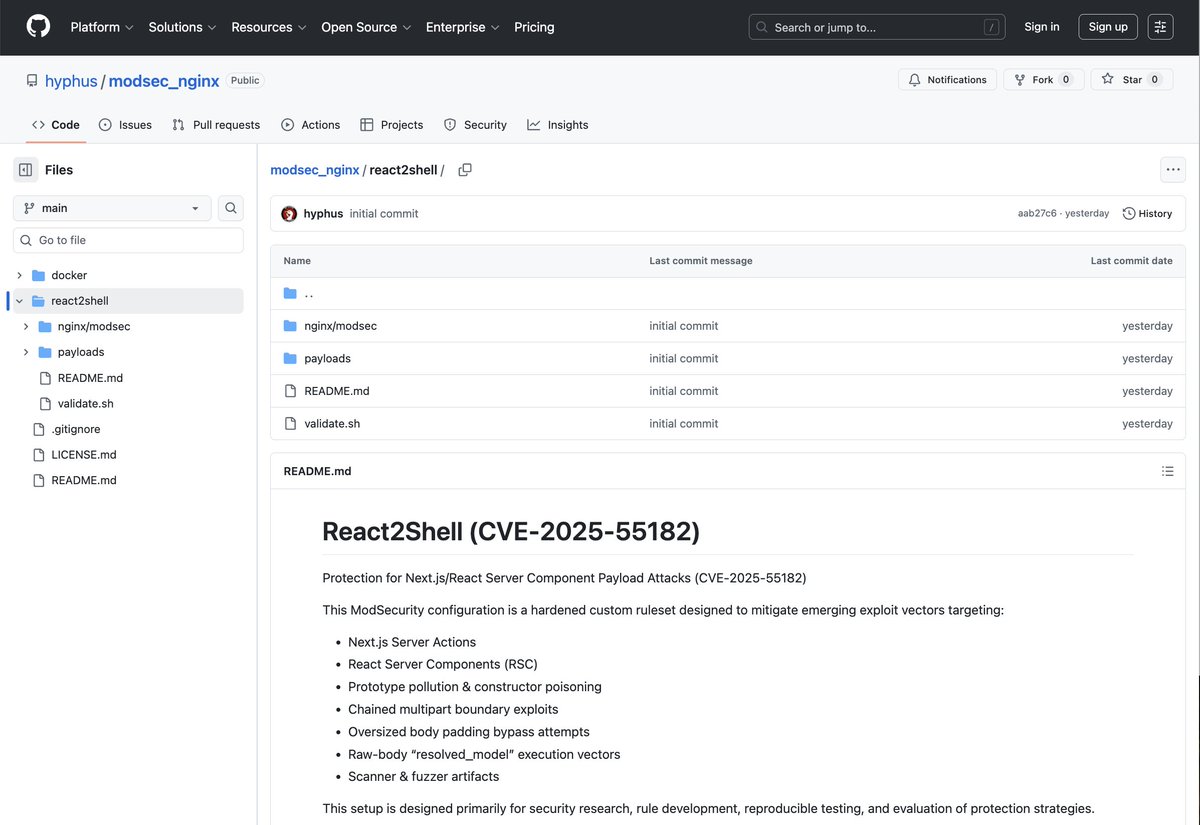The height and width of the screenshot is (825, 1200).
Task: Switch to the Actions tab
Action: tap(310, 124)
